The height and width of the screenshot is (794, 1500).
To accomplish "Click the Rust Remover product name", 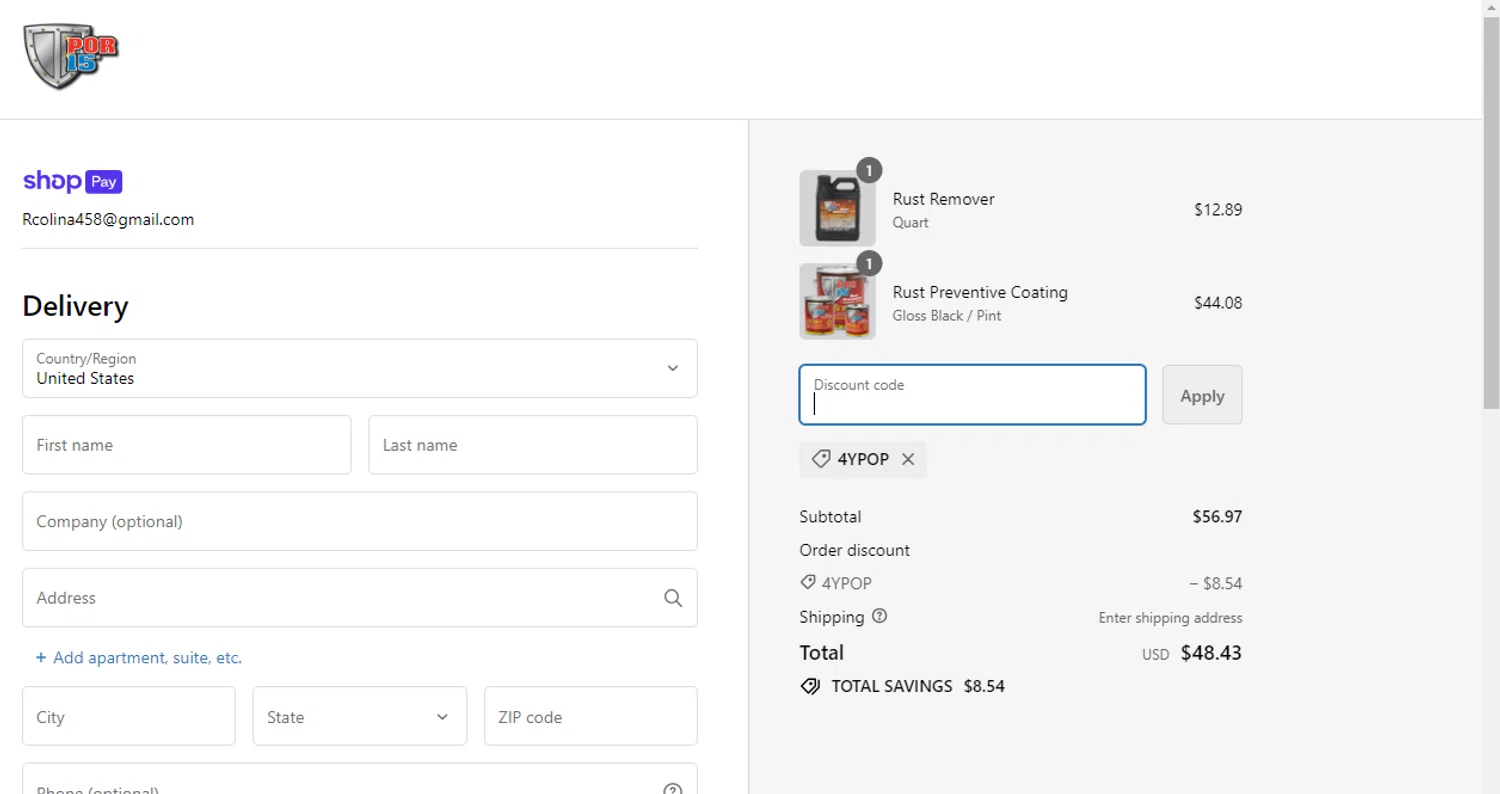I will [x=943, y=199].
